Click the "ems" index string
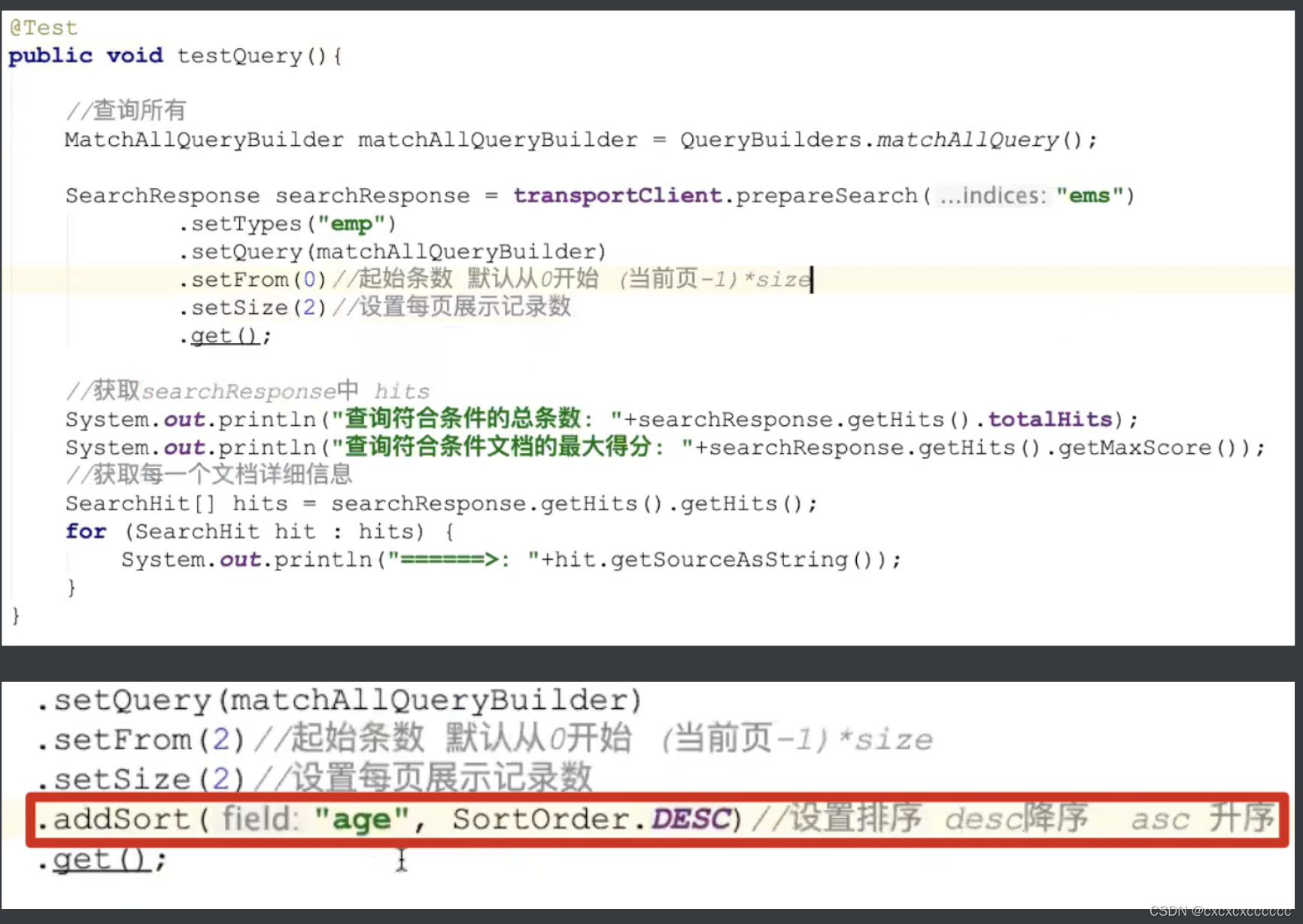Viewport: 1303px width, 924px height. pos(1090,196)
